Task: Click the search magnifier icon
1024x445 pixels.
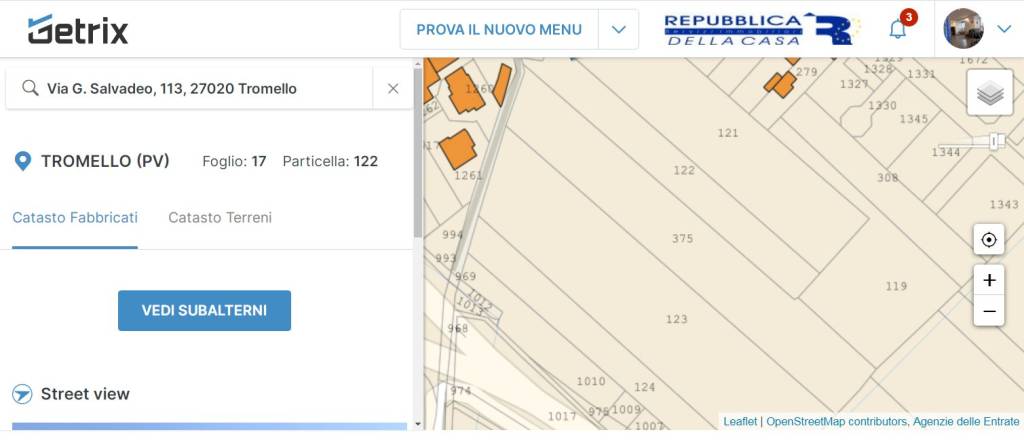Action: point(30,89)
